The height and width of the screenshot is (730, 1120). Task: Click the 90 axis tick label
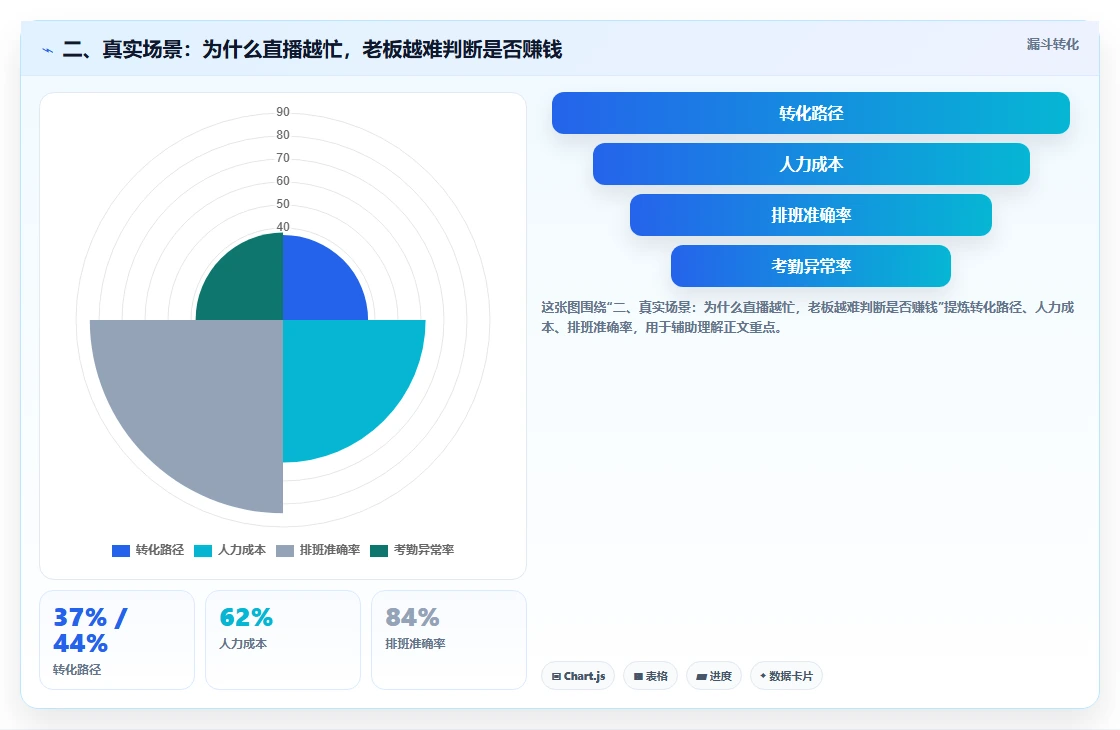pos(283,112)
